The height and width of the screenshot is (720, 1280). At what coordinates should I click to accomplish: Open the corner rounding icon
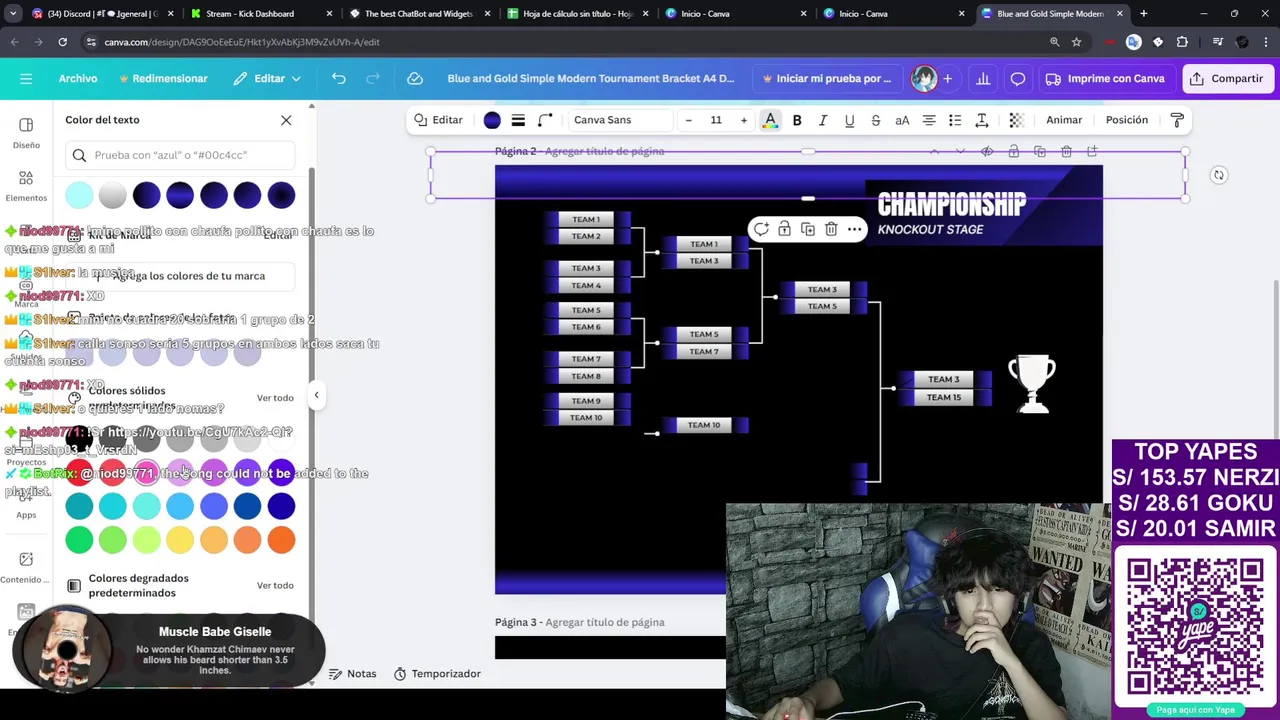pyautogui.click(x=545, y=120)
